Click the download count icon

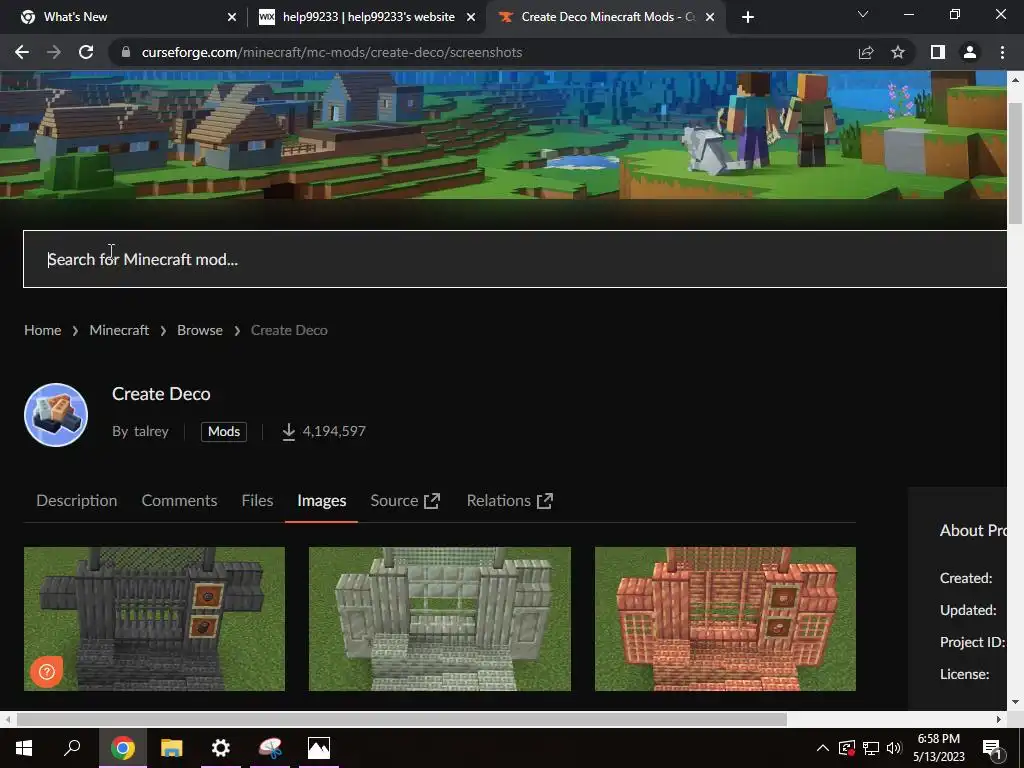[289, 432]
